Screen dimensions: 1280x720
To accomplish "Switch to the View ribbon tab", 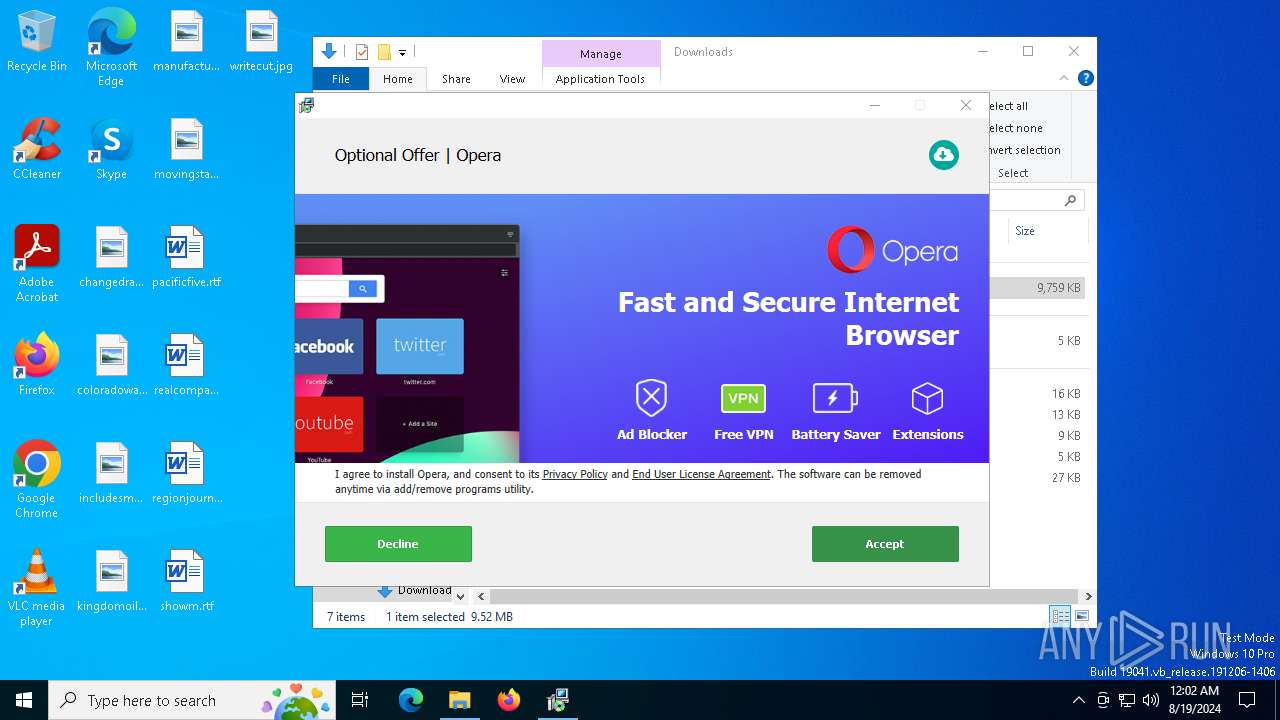I will [512, 79].
